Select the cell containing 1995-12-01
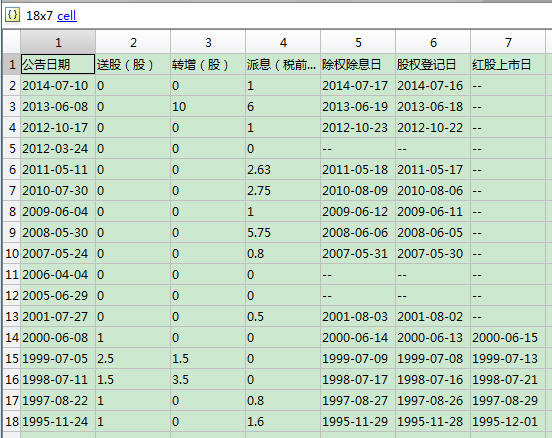 click(x=508, y=421)
